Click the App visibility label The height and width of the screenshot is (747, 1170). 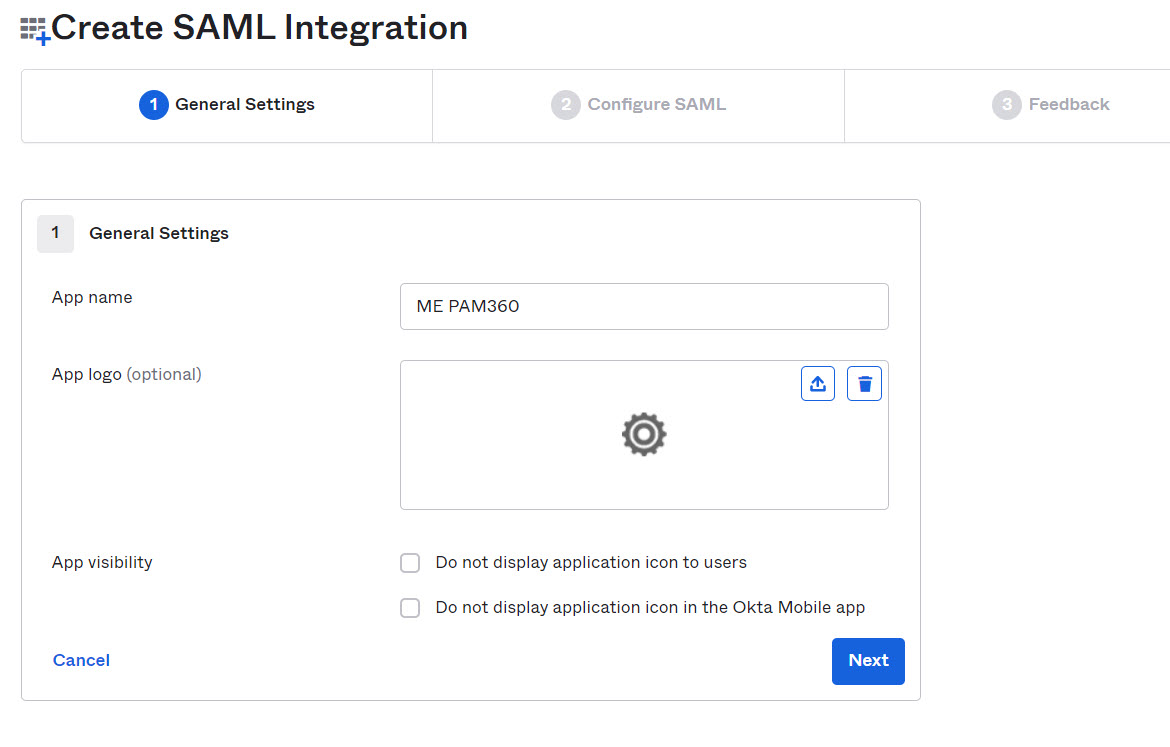(x=102, y=562)
